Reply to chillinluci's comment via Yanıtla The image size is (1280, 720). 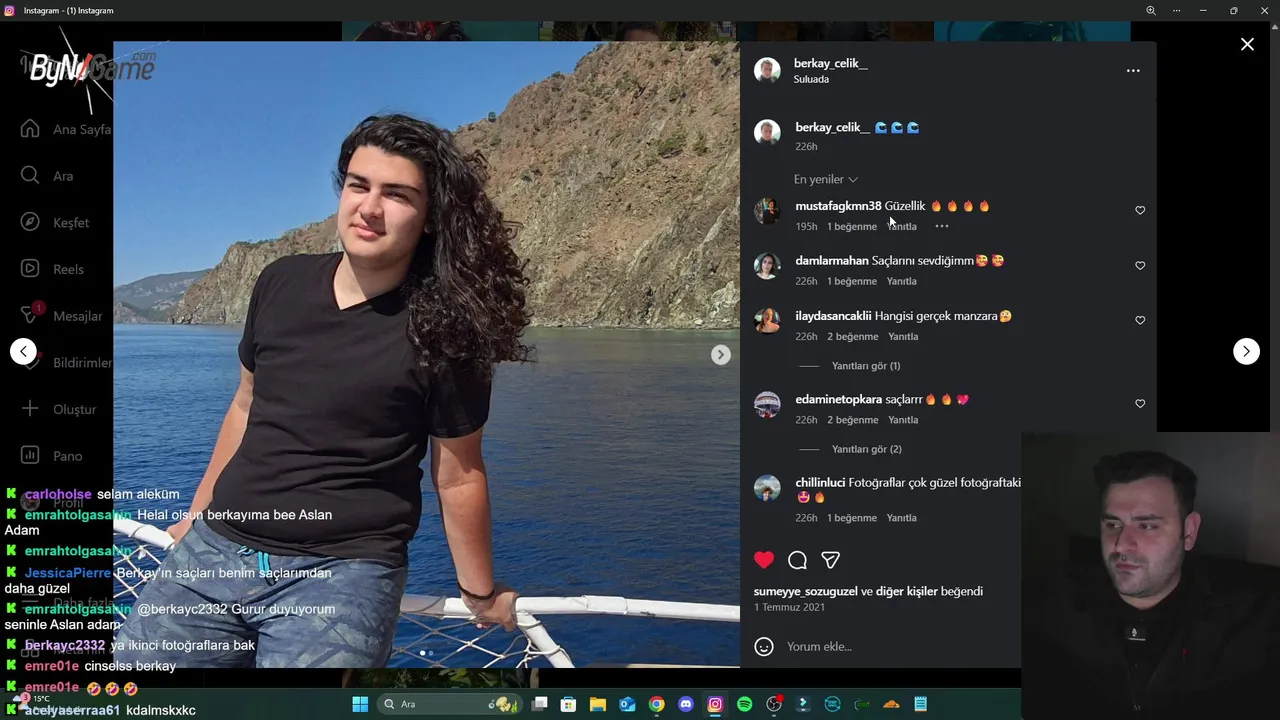902,518
